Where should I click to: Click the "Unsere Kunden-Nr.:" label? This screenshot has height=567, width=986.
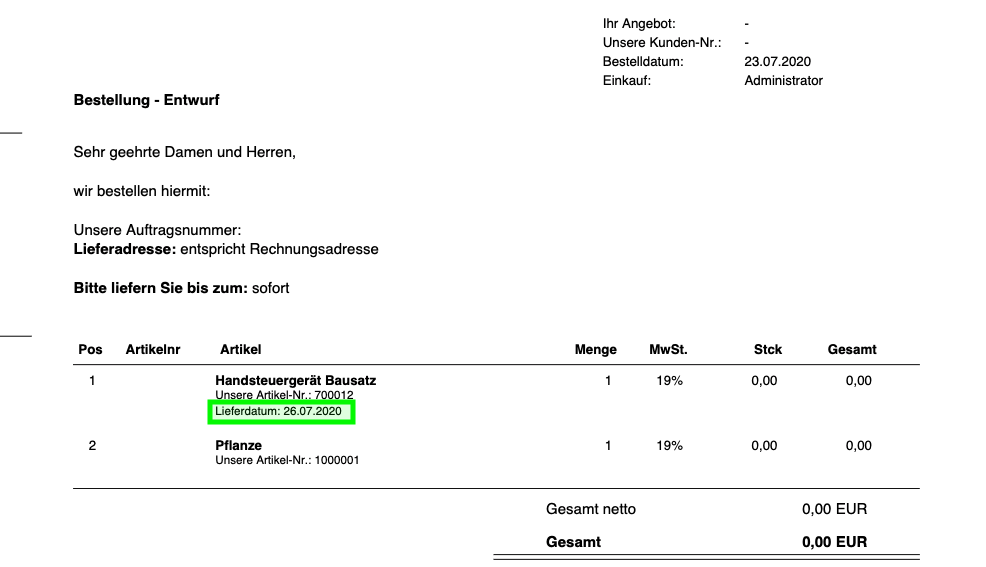point(662,43)
